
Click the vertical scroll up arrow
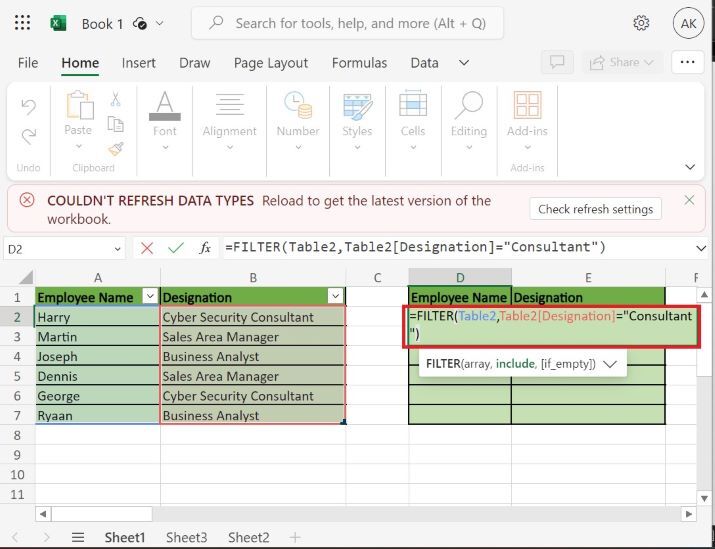[x=704, y=295]
